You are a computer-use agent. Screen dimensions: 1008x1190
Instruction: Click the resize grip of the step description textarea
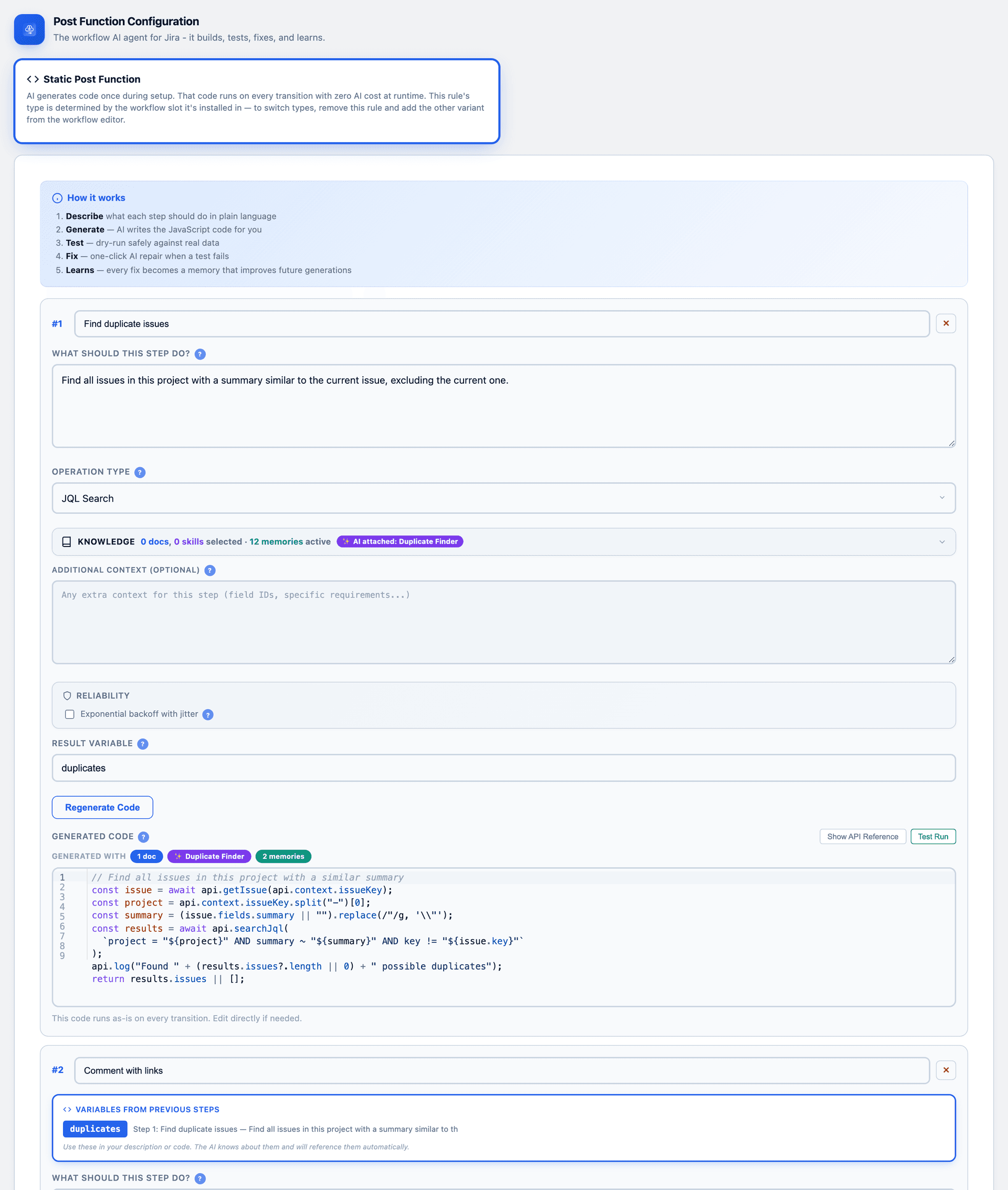point(951,443)
